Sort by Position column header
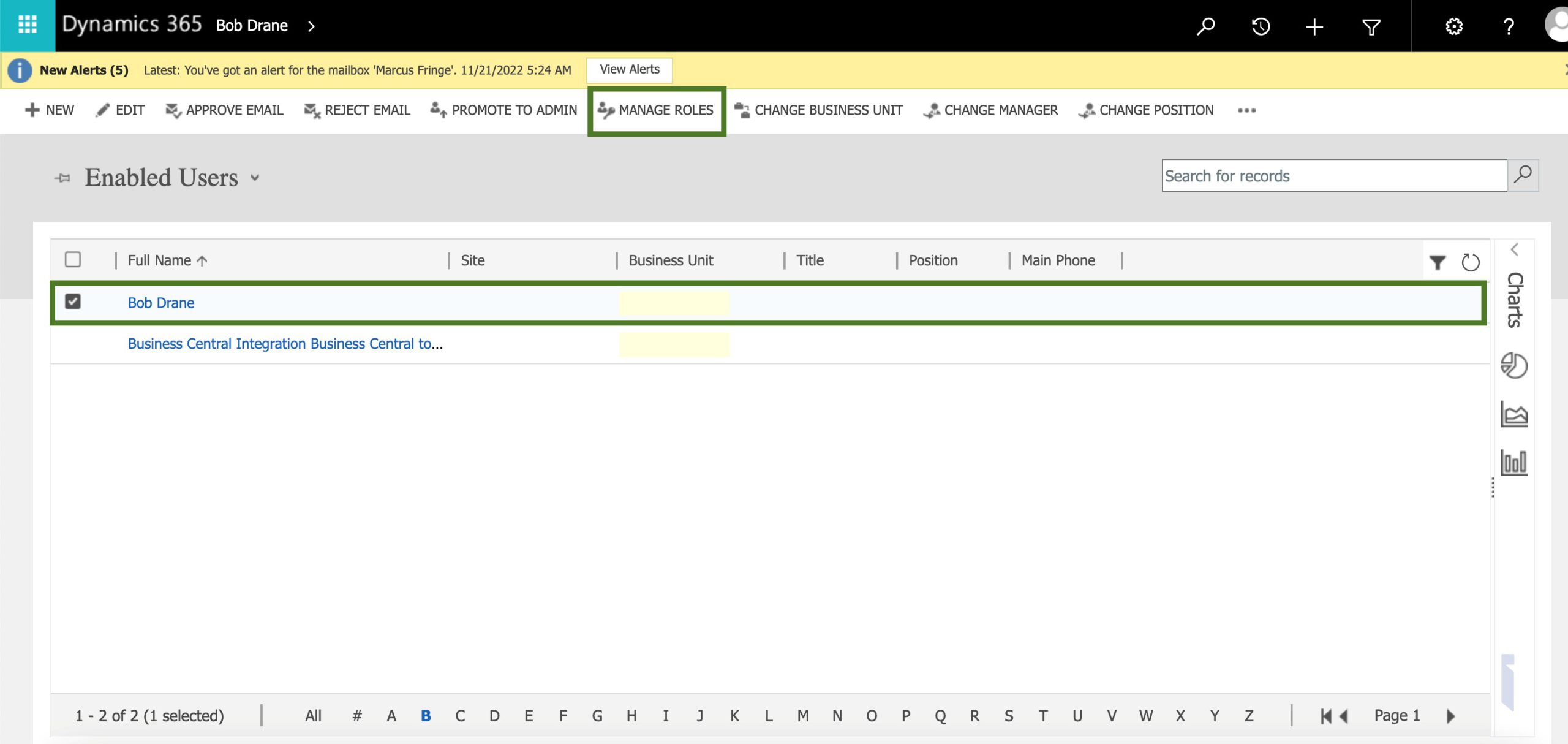 pos(933,260)
